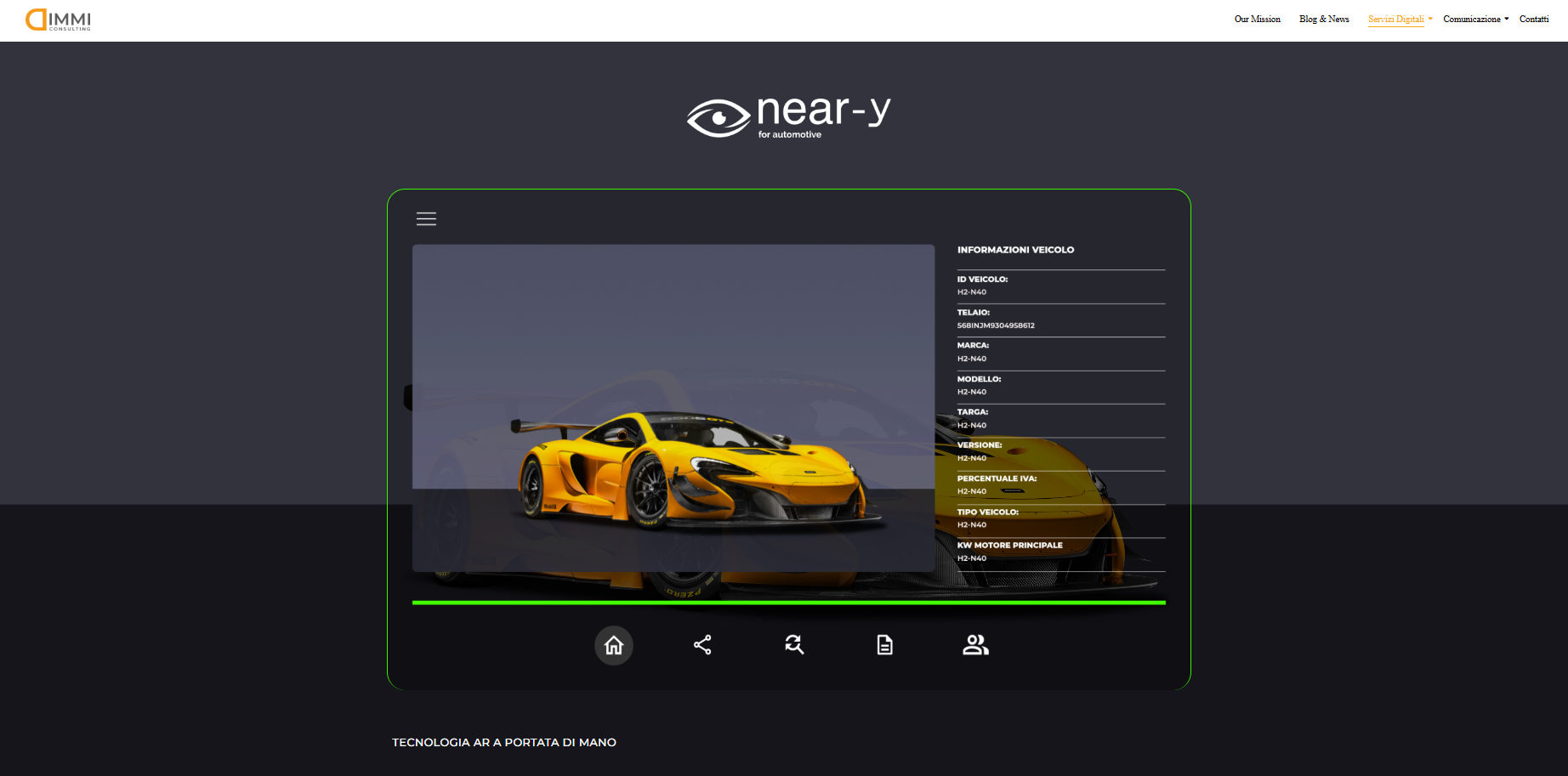The image size is (1568, 776).
Task: Click the green progress bar
Action: 788,603
